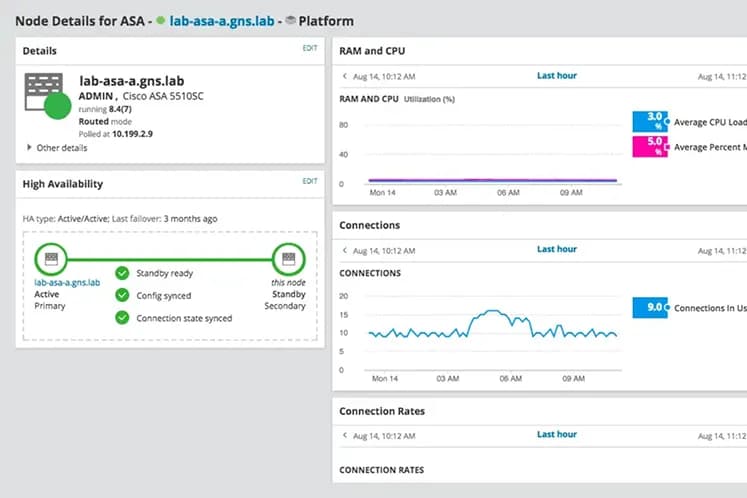Toggle Connections In Use legend swatch
747x498 pixels.
pyautogui.click(x=650, y=308)
